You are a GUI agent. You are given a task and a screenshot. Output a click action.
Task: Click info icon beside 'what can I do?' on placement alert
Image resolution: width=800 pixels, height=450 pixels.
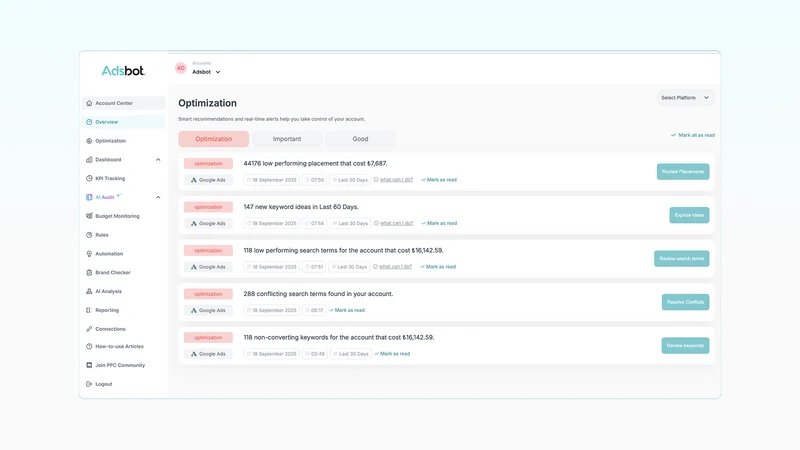[376, 180]
